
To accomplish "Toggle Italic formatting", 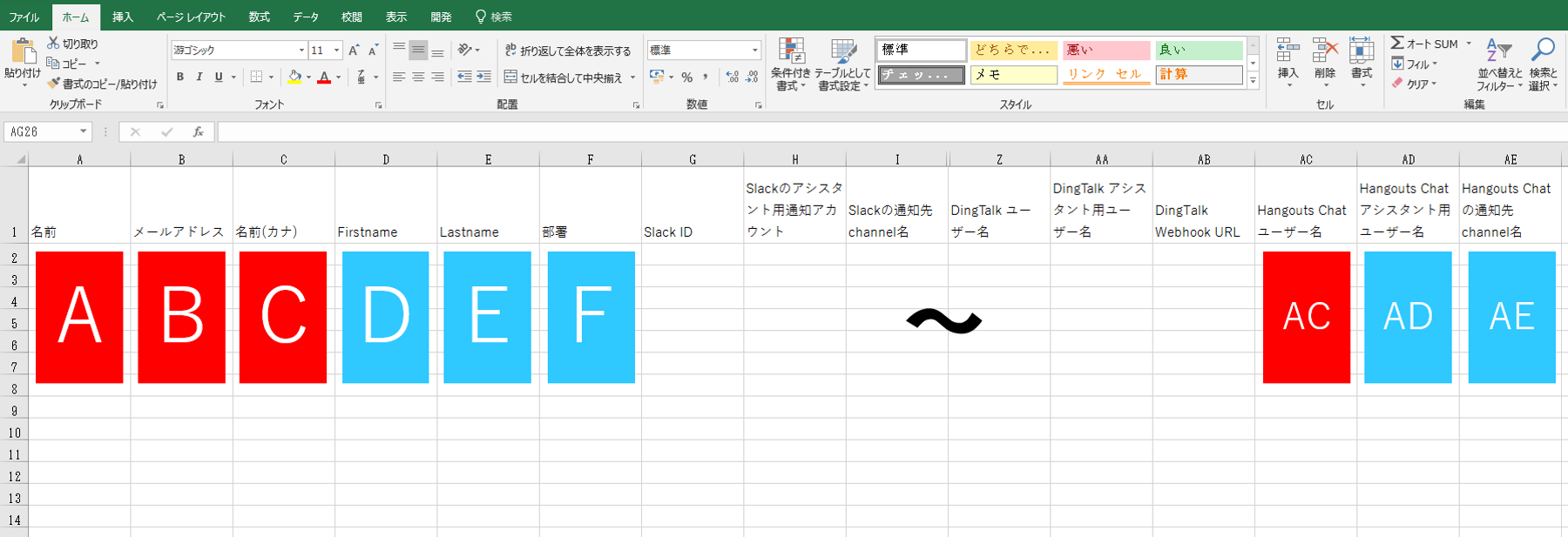I will [199, 77].
